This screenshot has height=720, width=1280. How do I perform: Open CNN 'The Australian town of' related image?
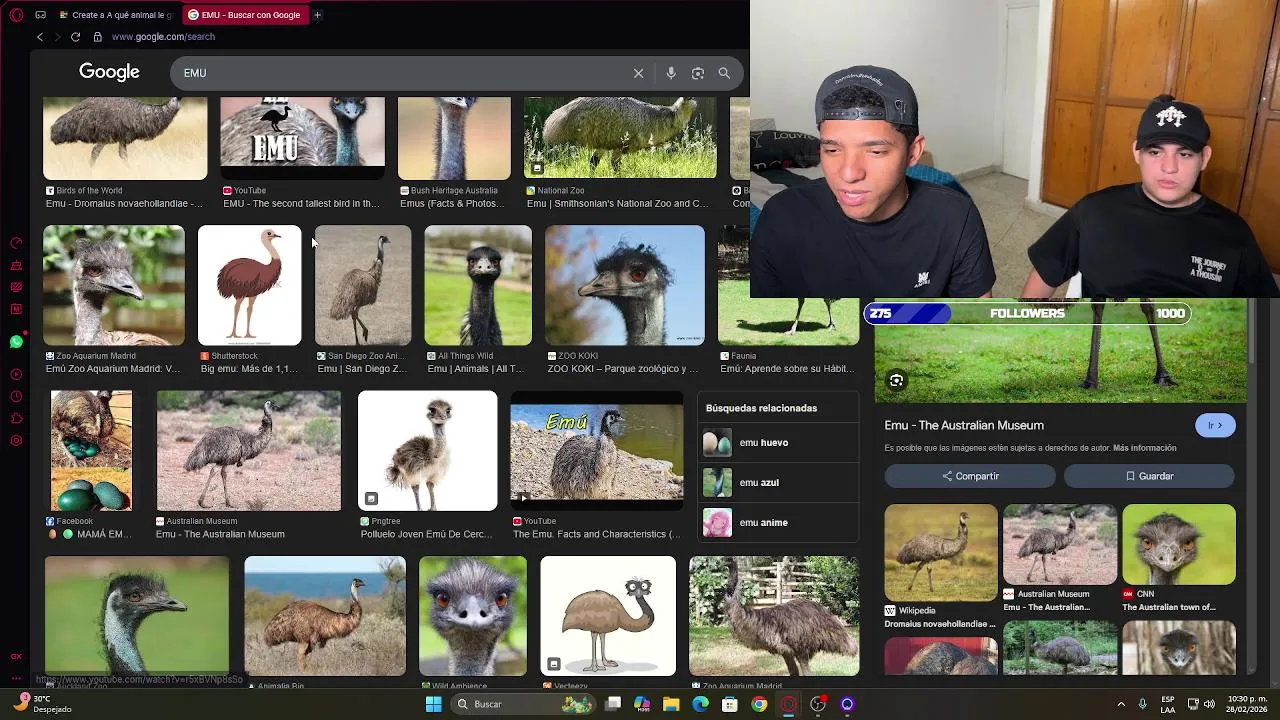[1179, 545]
